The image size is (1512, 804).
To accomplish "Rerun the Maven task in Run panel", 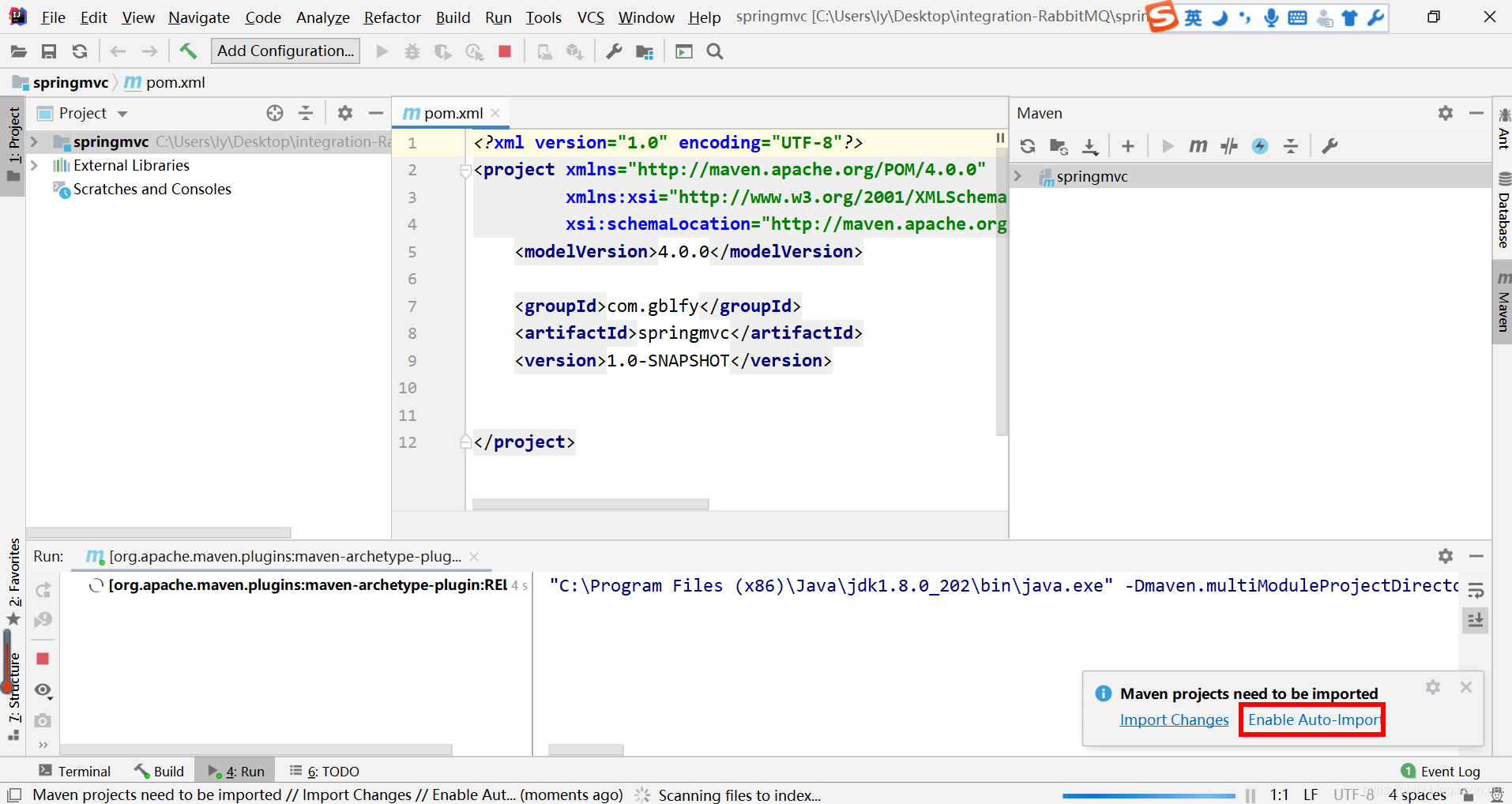I will [43, 590].
